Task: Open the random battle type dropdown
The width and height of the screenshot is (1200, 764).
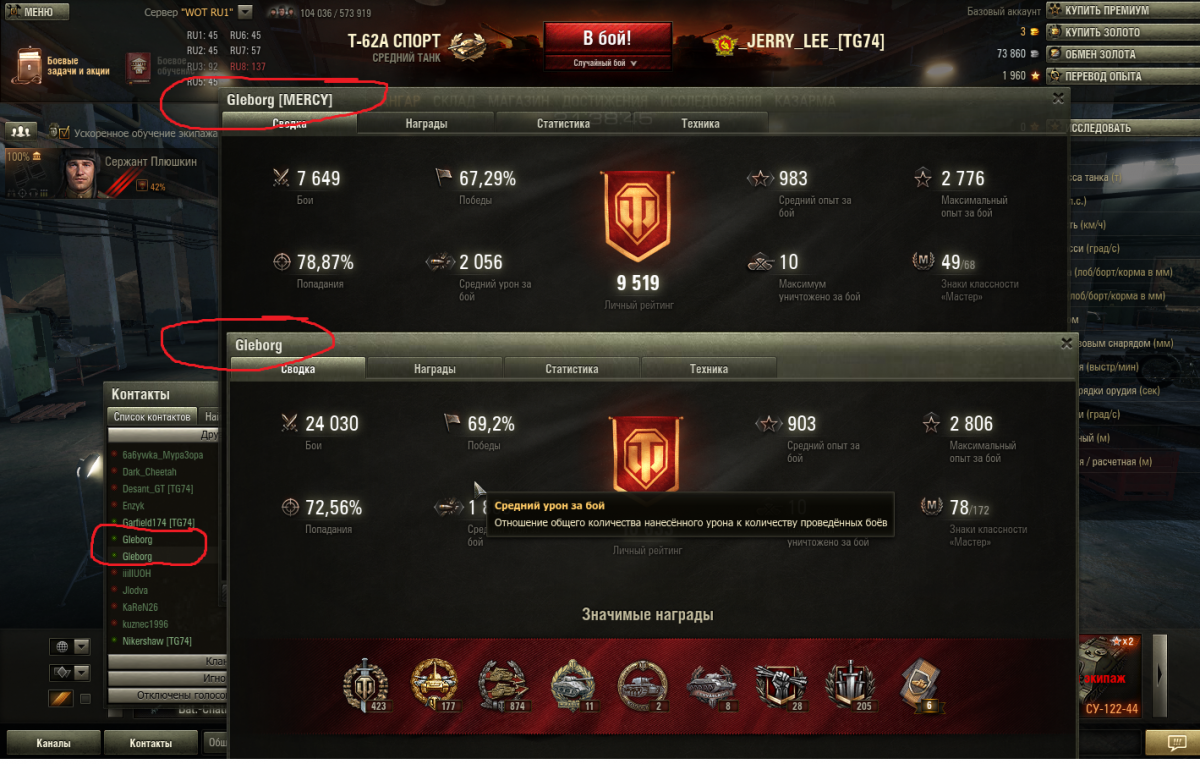Action: (x=605, y=62)
